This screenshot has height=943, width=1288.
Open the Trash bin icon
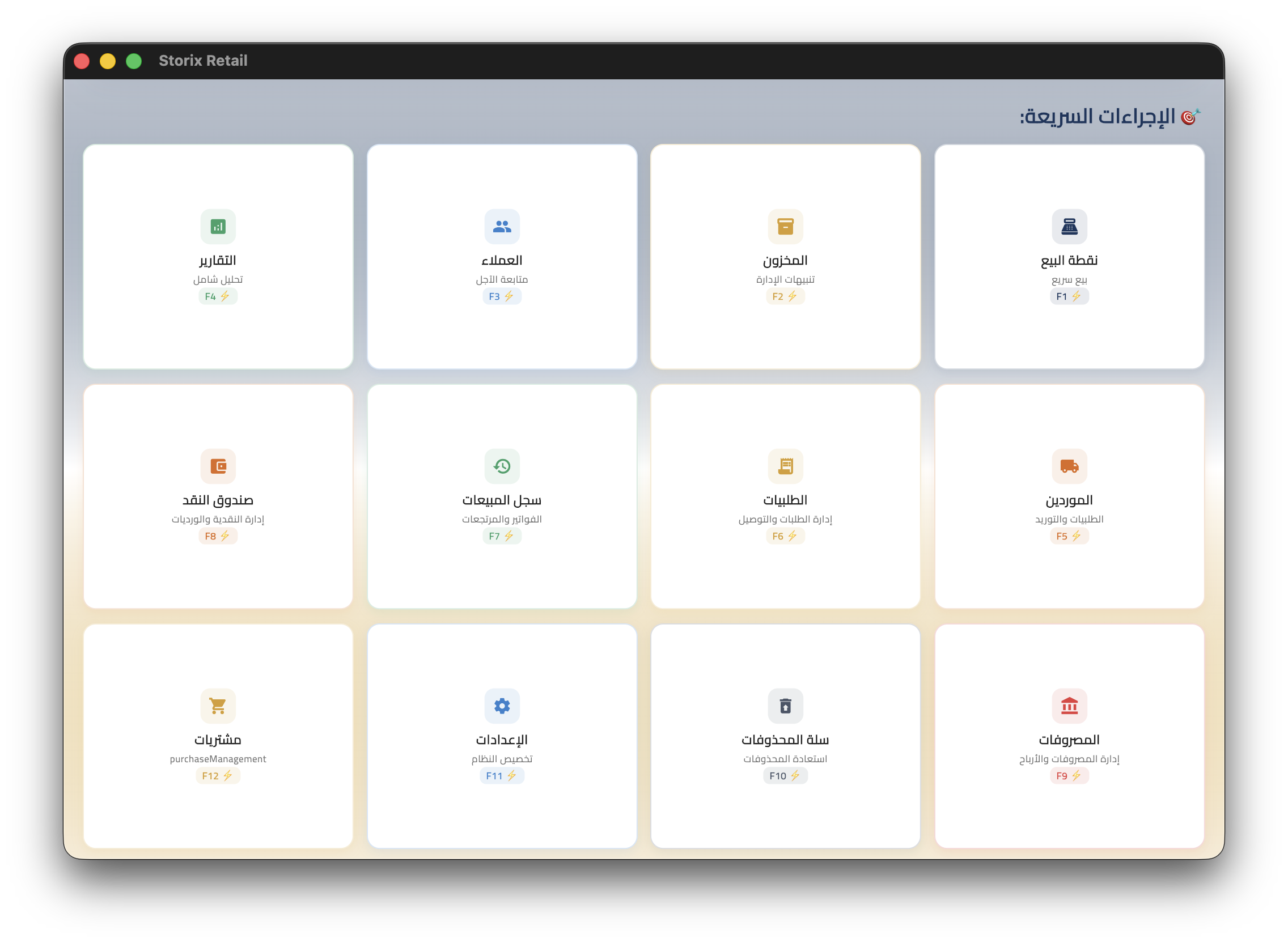click(785, 706)
